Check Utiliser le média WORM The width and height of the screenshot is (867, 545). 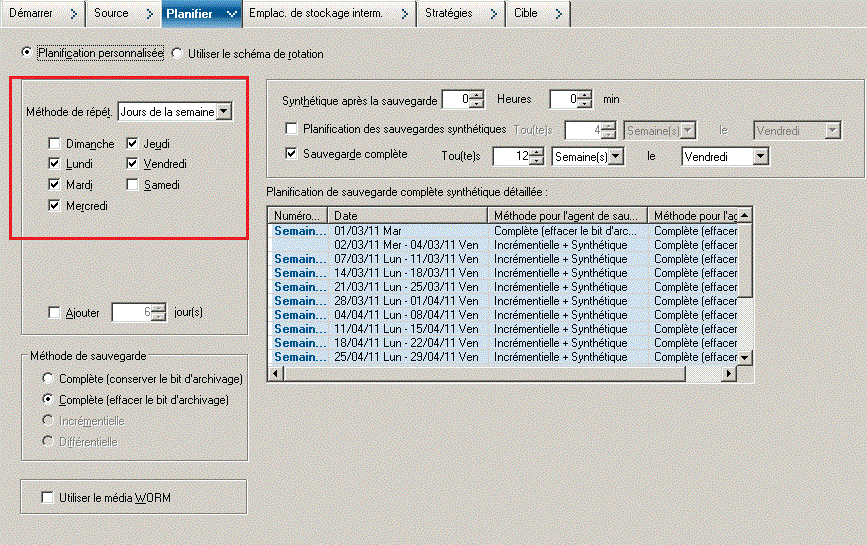coord(46,497)
